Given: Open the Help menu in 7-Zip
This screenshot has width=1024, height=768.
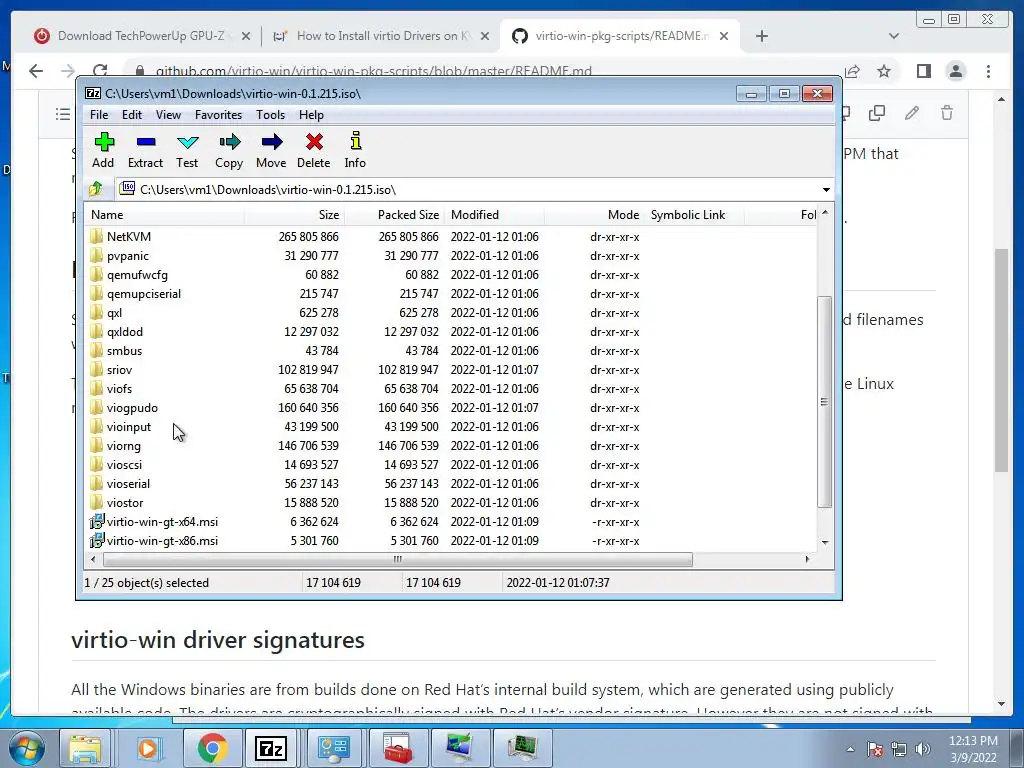Looking at the screenshot, I should click(x=312, y=115).
